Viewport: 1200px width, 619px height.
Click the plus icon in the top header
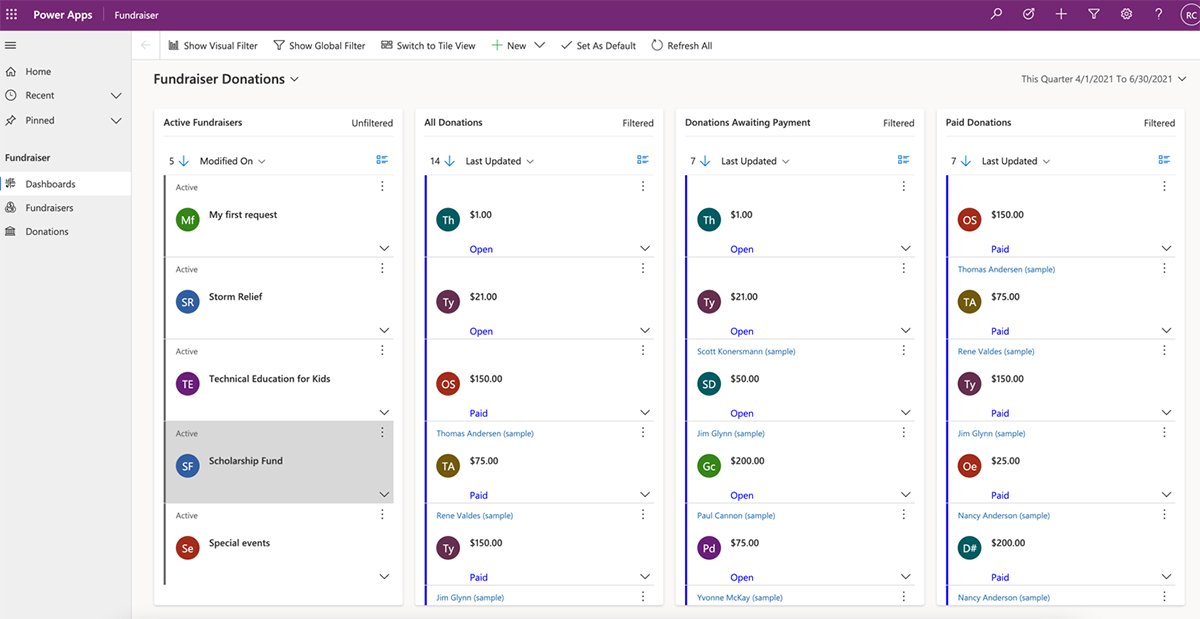coord(1061,15)
